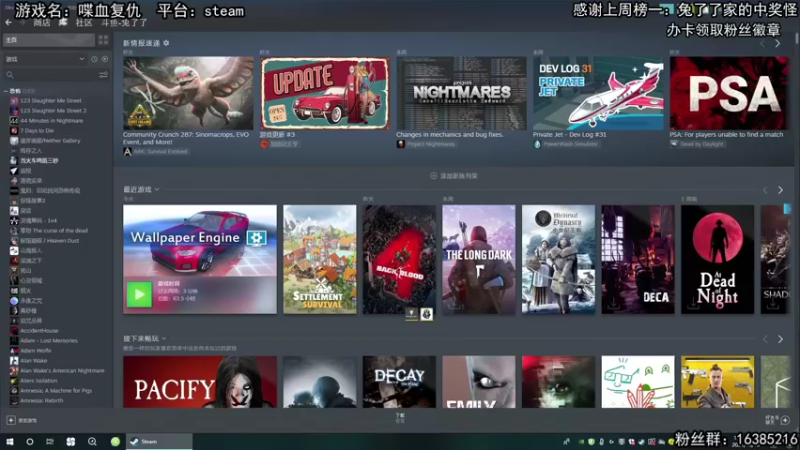Open Task View on the taskbar

click(x=50, y=442)
